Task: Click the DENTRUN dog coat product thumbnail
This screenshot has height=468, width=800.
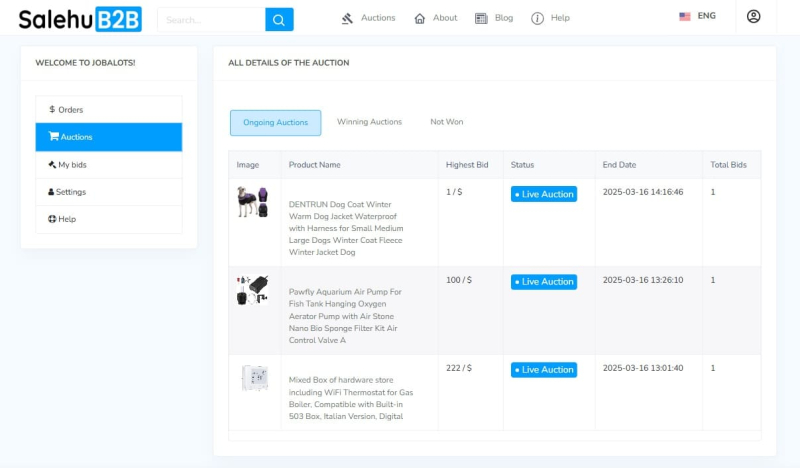Action: [x=252, y=202]
